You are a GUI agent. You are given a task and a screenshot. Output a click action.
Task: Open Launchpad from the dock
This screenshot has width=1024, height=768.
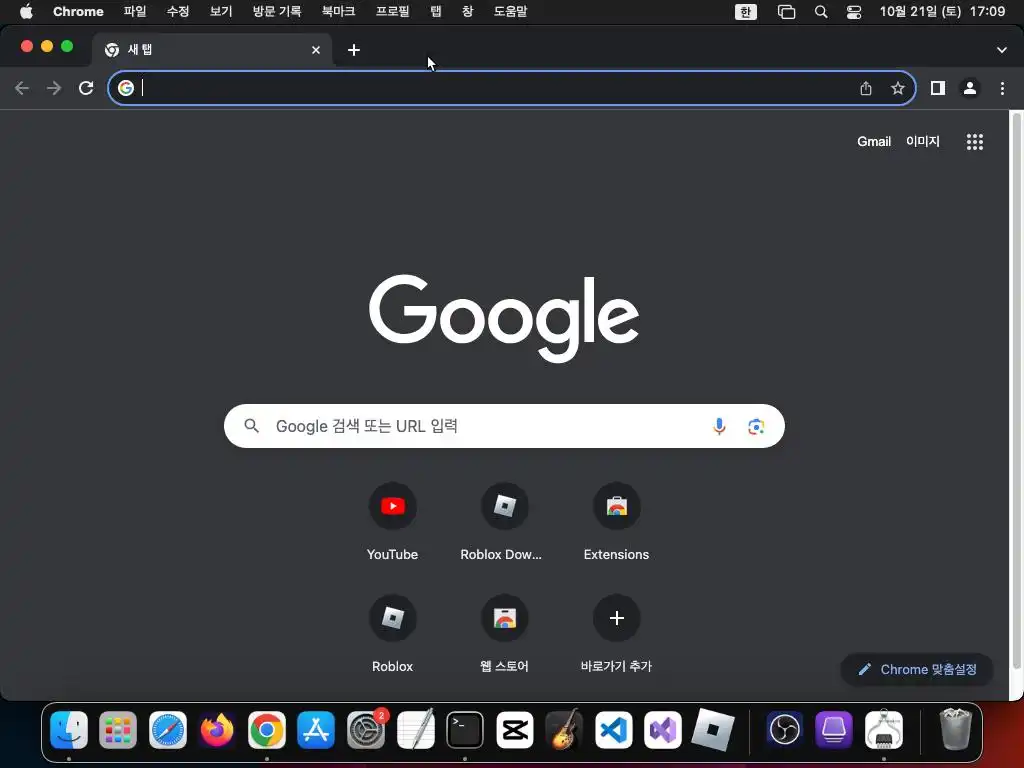[118, 729]
